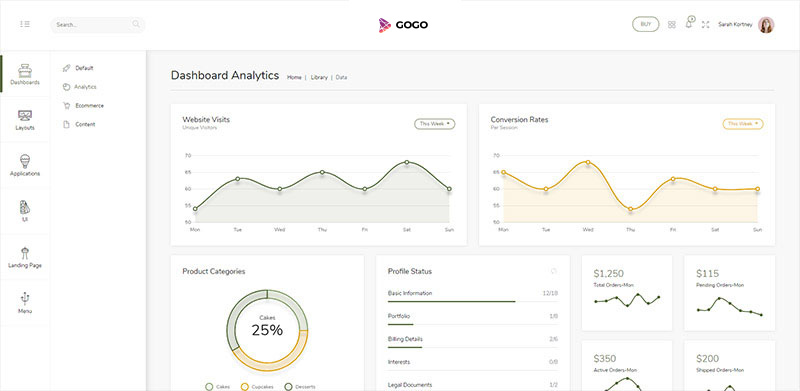Toggle the Cupcakes legend marker
This screenshot has width=800, height=391.
pyautogui.click(x=244, y=387)
